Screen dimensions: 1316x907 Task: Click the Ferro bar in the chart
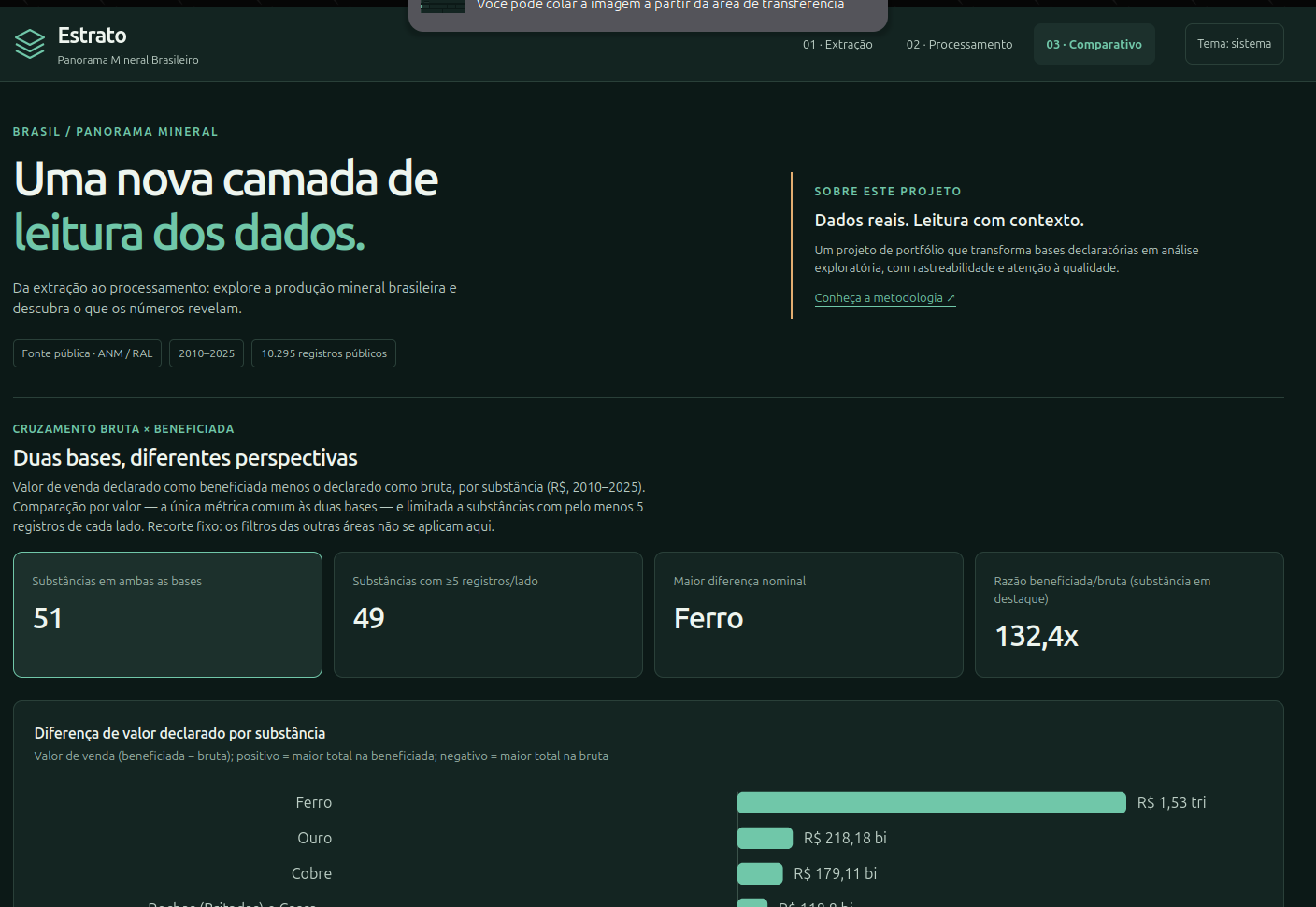[x=931, y=802]
